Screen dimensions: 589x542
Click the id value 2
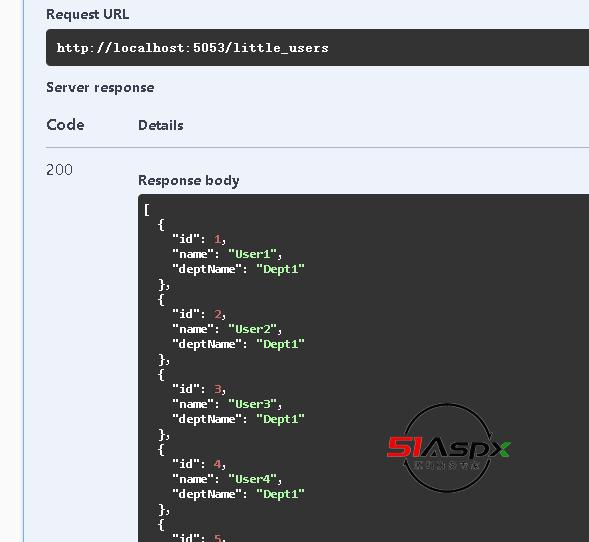[217, 314]
